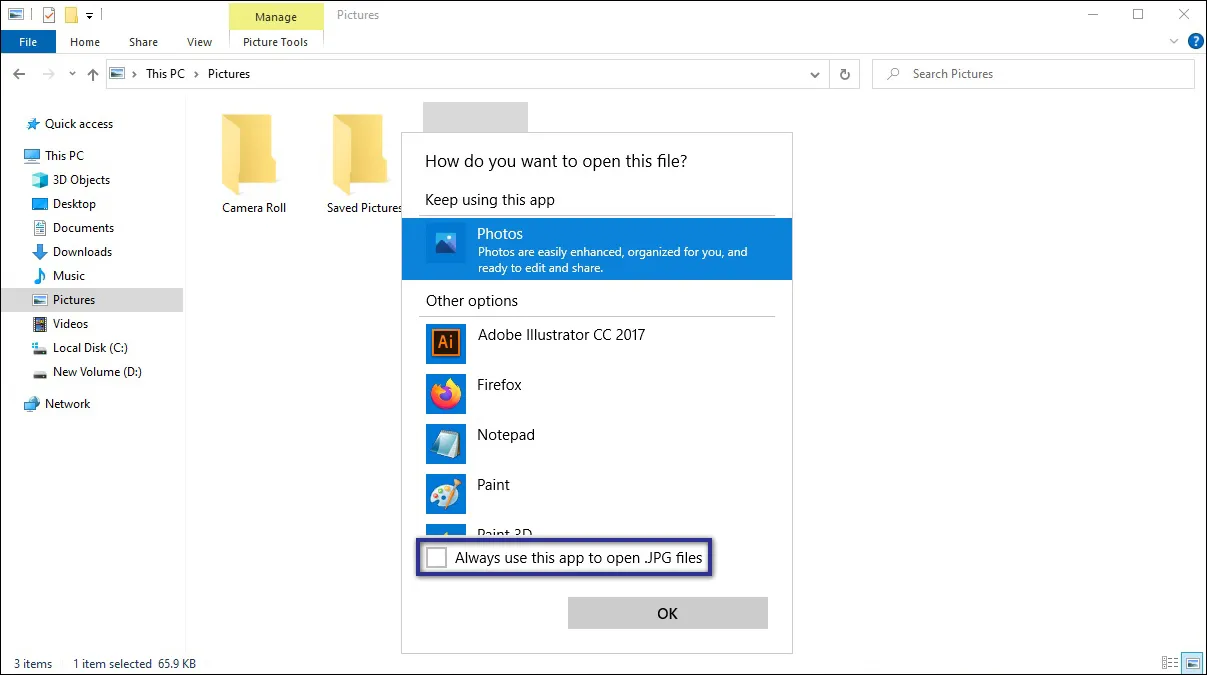Select the Photos app icon
The height and width of the screenshot is (675, 1207).
click(x=445, y=249)
